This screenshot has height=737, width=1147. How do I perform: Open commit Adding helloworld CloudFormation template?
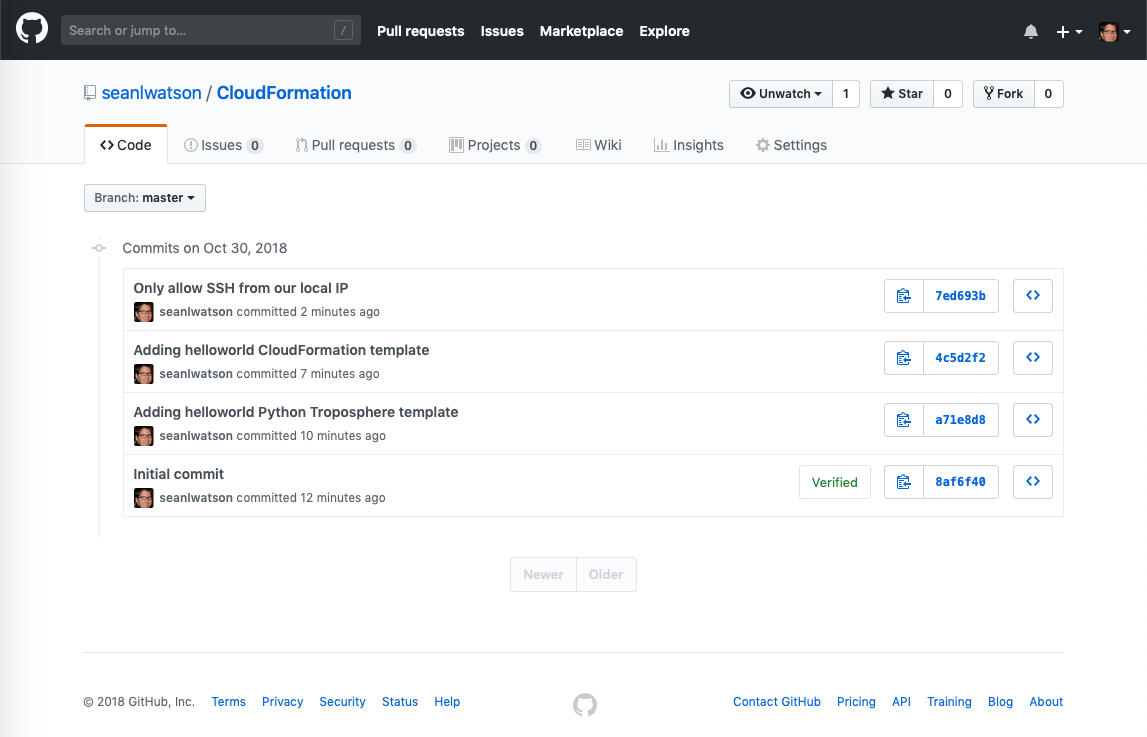(281, 350)
